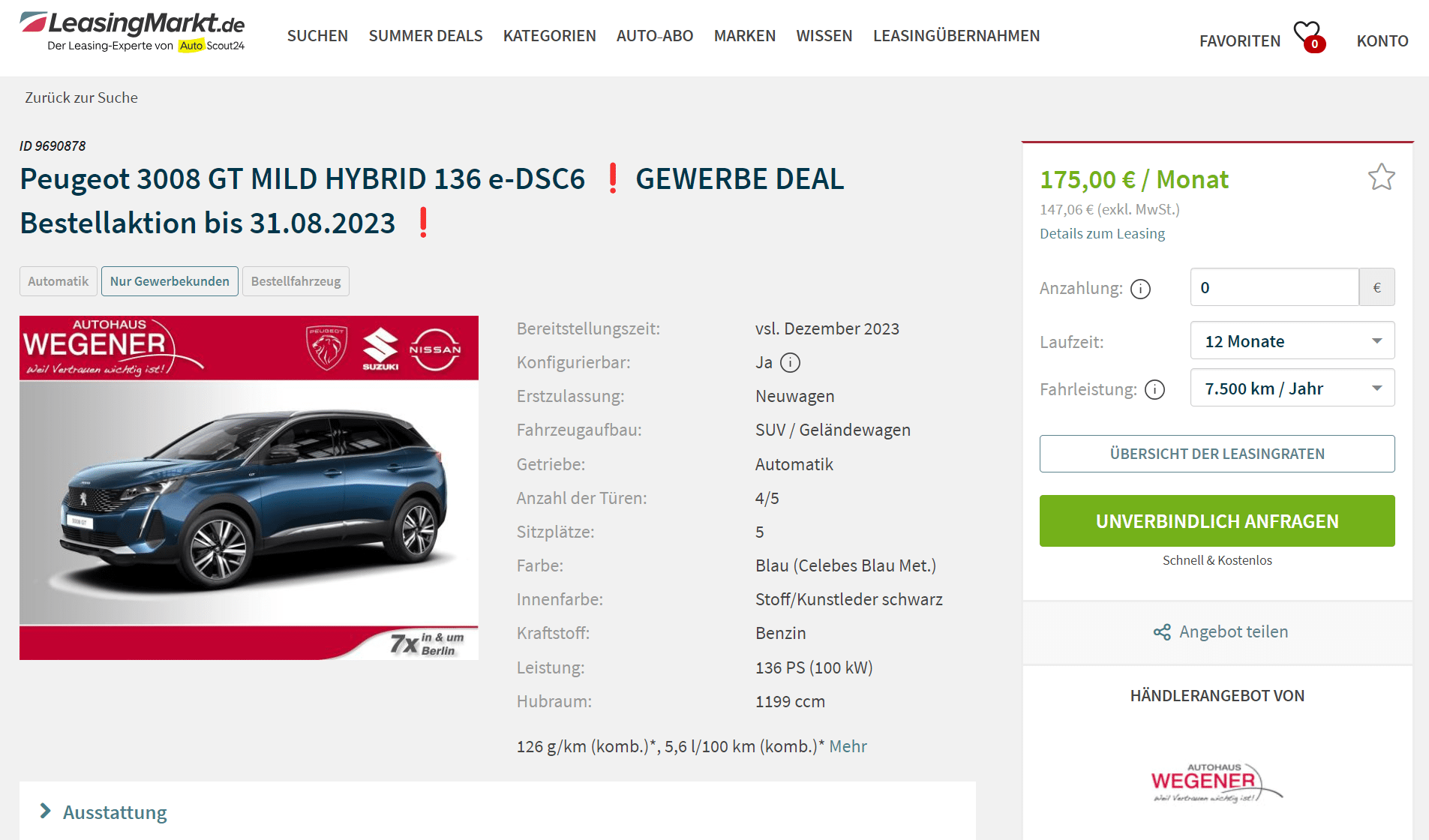The image size is (1429, 840).
Task: Click the Nur Gewerbekunden tag
Action: tap(170, 281)
